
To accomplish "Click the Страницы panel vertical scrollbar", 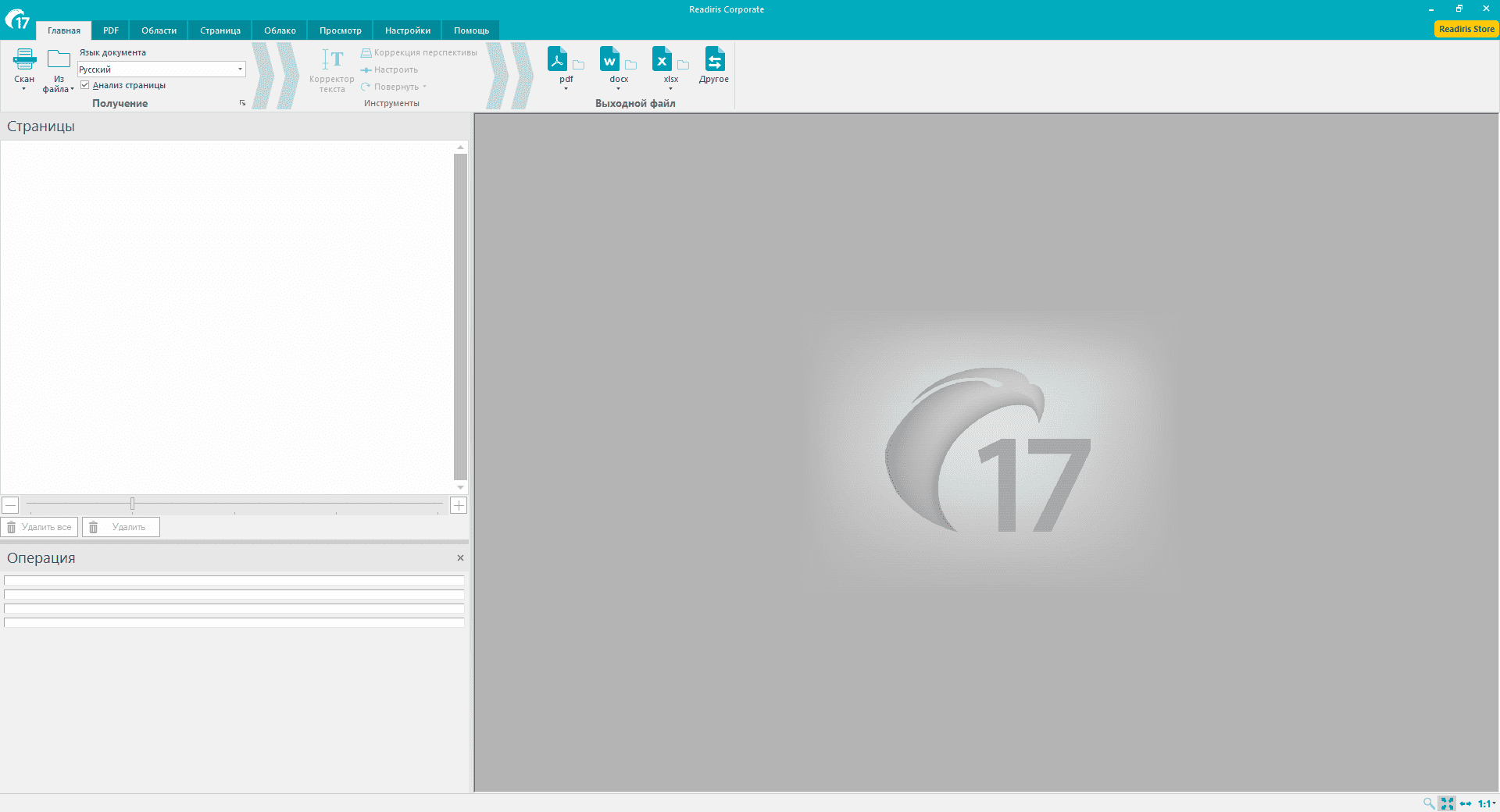I will pyautogui.click(x=460, y=316).
